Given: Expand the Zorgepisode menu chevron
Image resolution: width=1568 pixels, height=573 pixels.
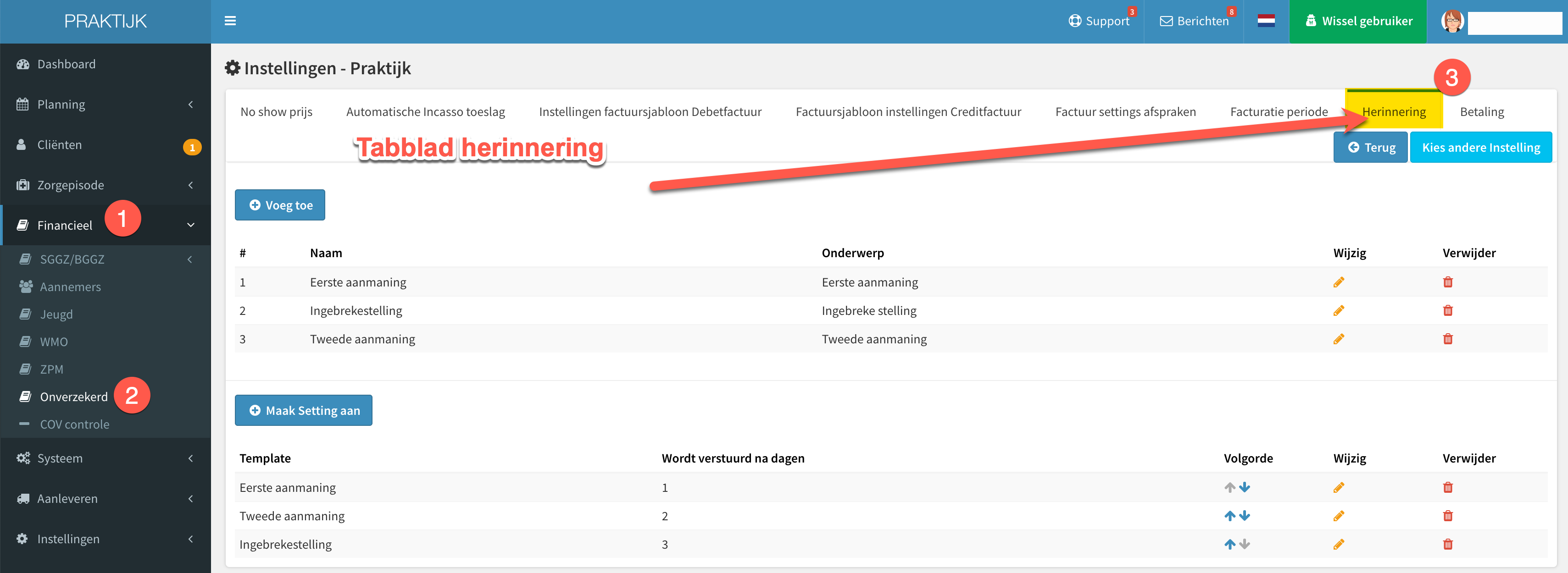Looking at the screenshot, I should [190, 185].
